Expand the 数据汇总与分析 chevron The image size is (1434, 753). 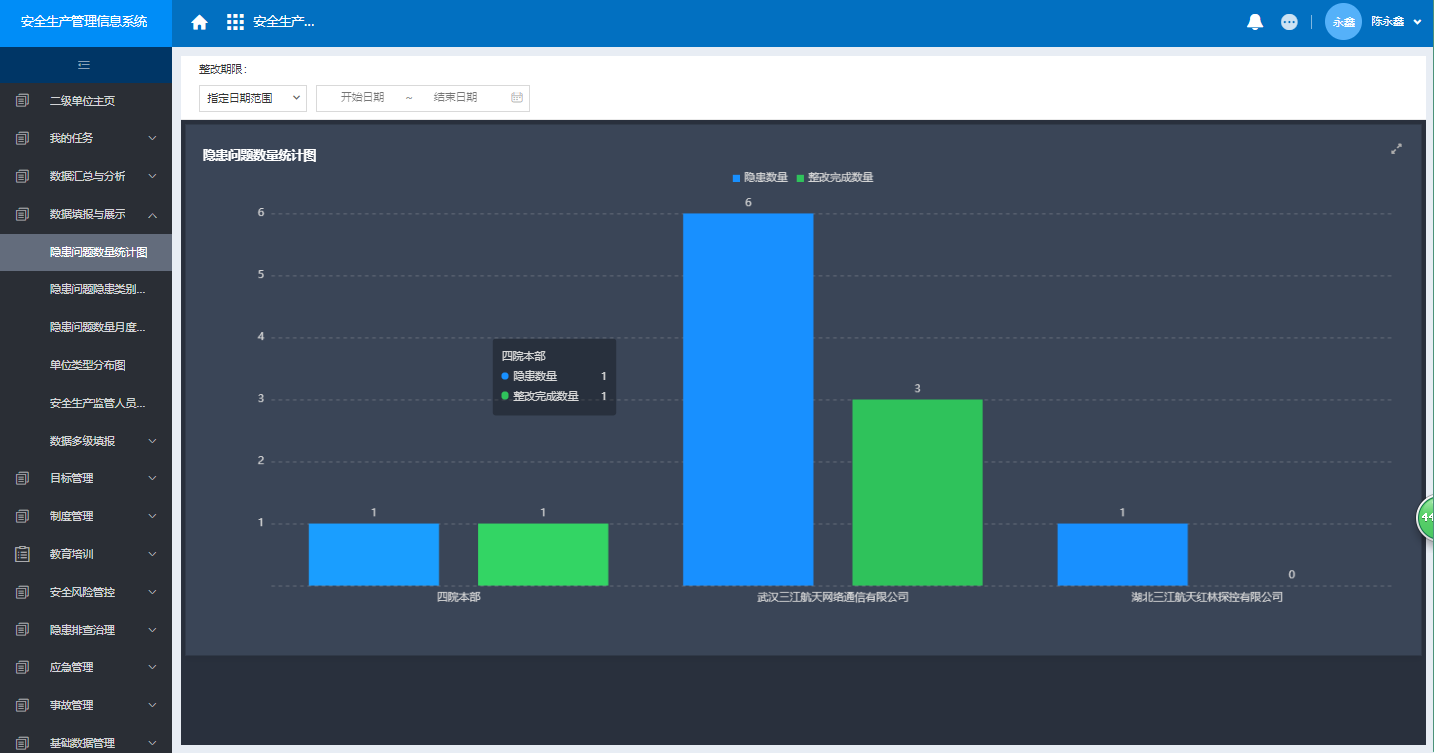pos(152,176)
